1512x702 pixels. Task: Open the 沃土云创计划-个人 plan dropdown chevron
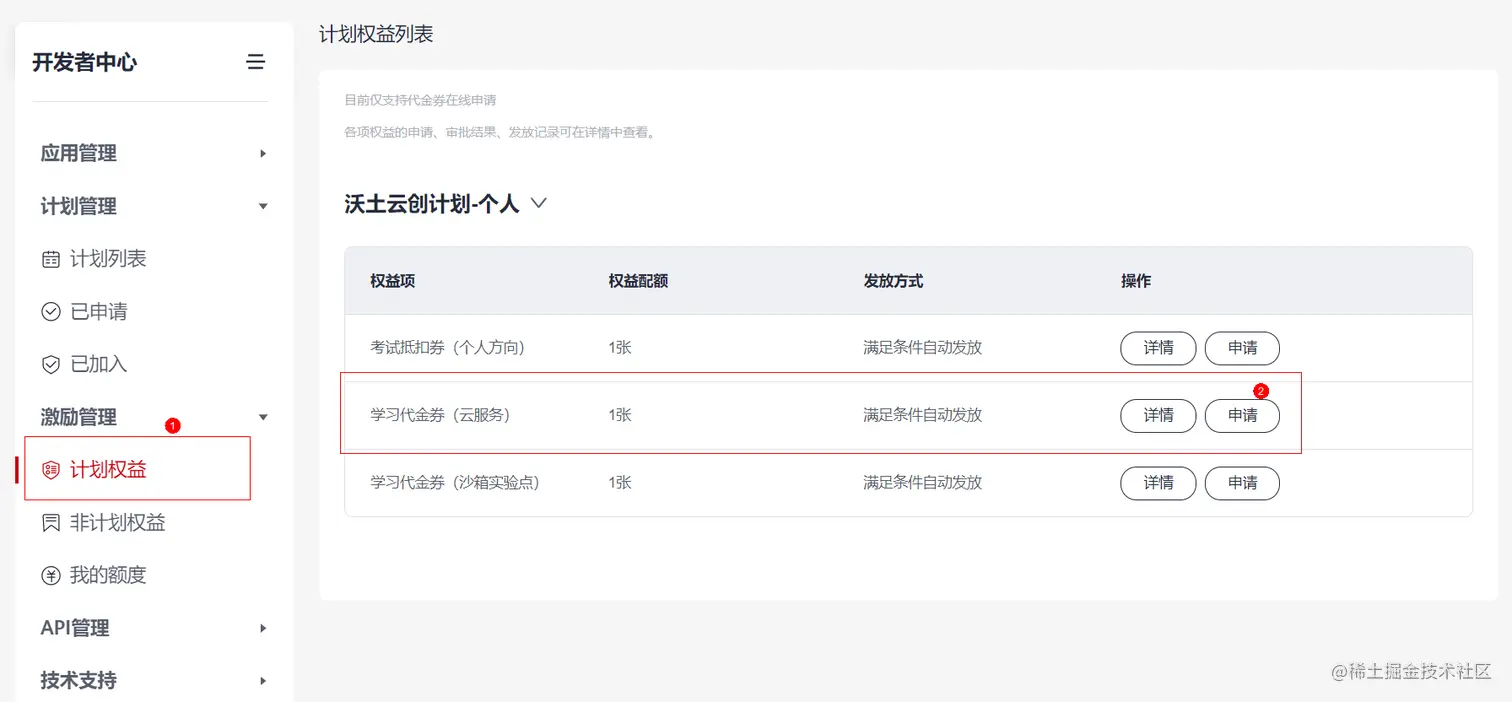[538, 203]
